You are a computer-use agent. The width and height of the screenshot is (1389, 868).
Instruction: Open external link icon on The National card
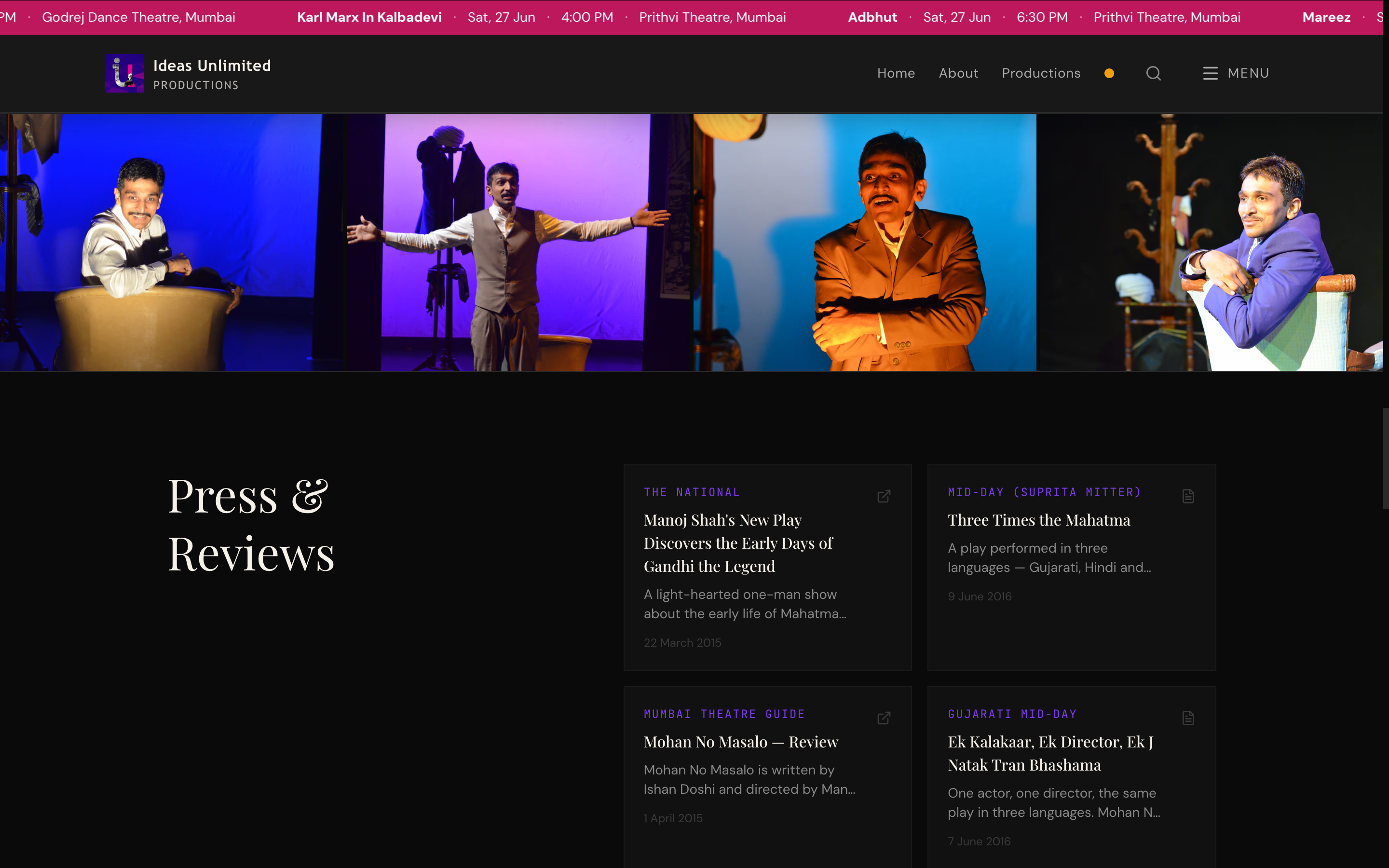tap(884, 496)
